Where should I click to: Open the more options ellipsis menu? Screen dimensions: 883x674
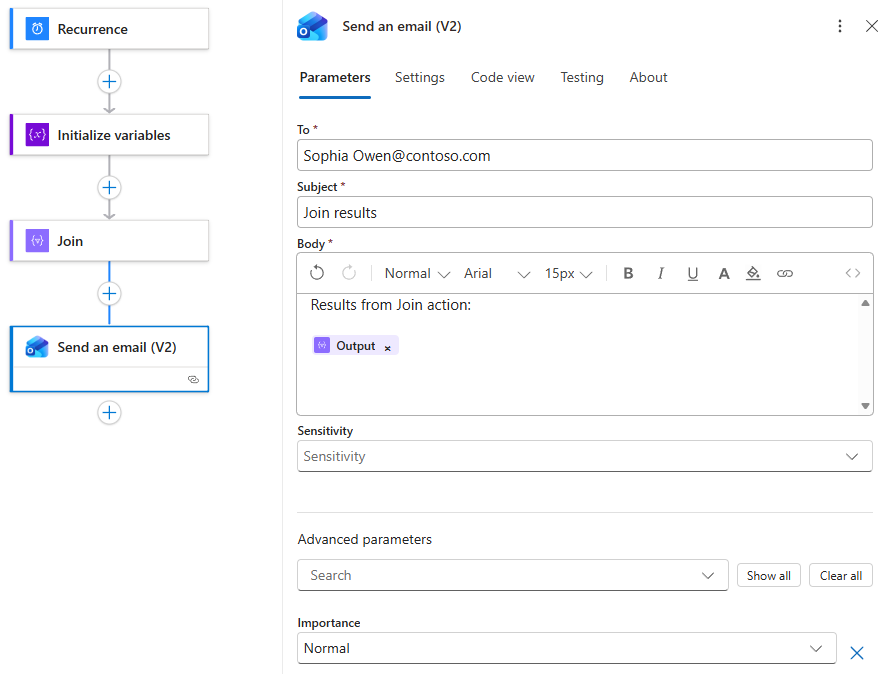point(840,26)
